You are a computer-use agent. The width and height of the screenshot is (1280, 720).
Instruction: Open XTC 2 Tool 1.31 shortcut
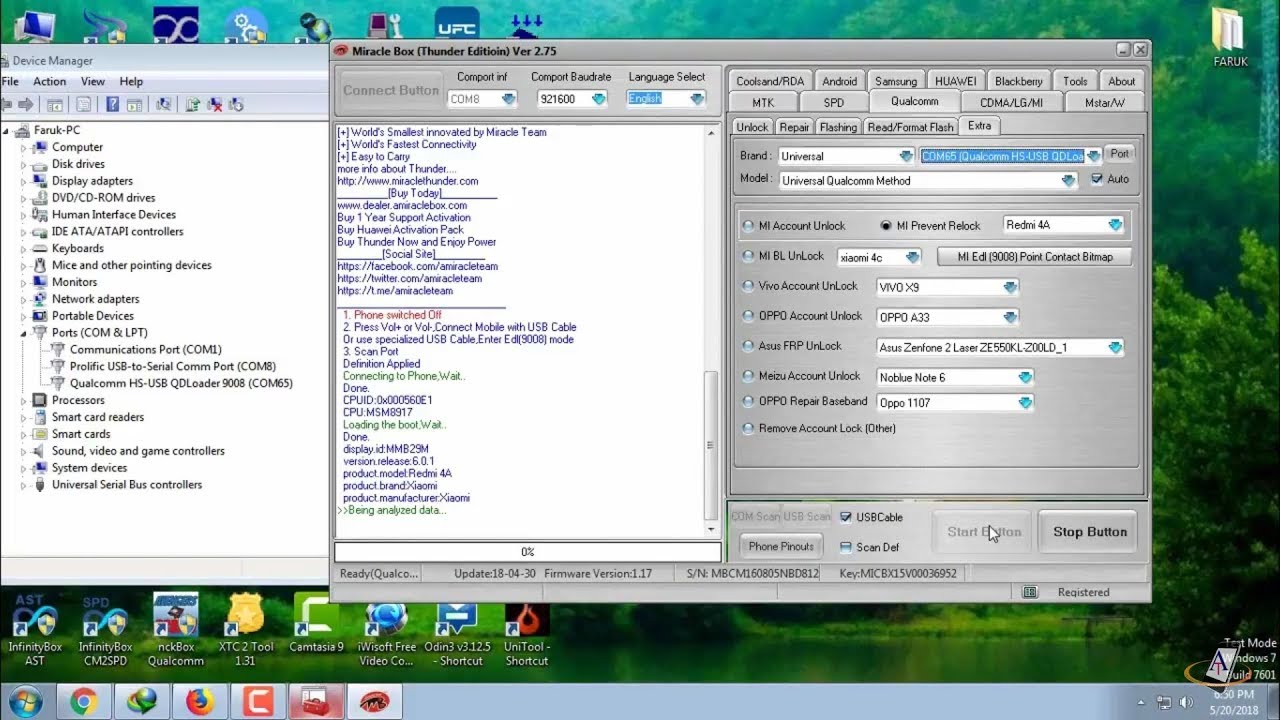click(246, 630)
